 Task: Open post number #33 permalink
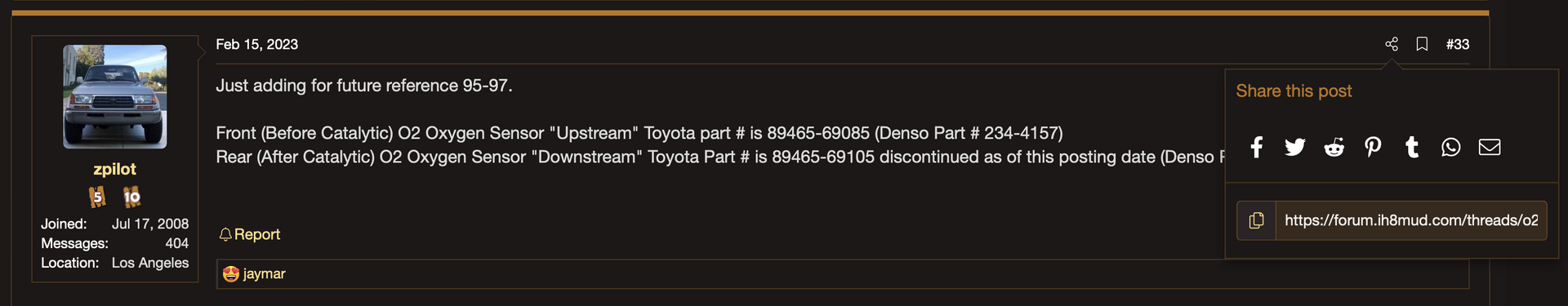(1457, 44)
